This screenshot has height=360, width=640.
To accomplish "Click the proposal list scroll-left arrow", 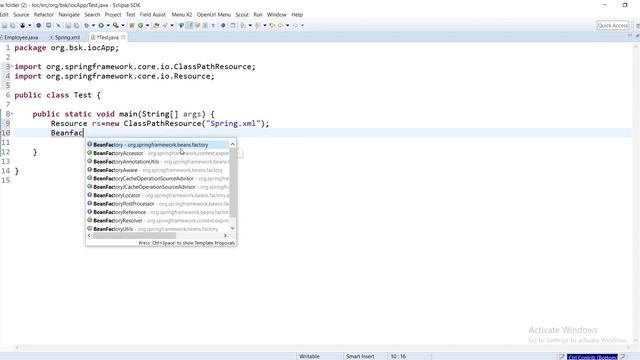I will [x=89, y=236].
